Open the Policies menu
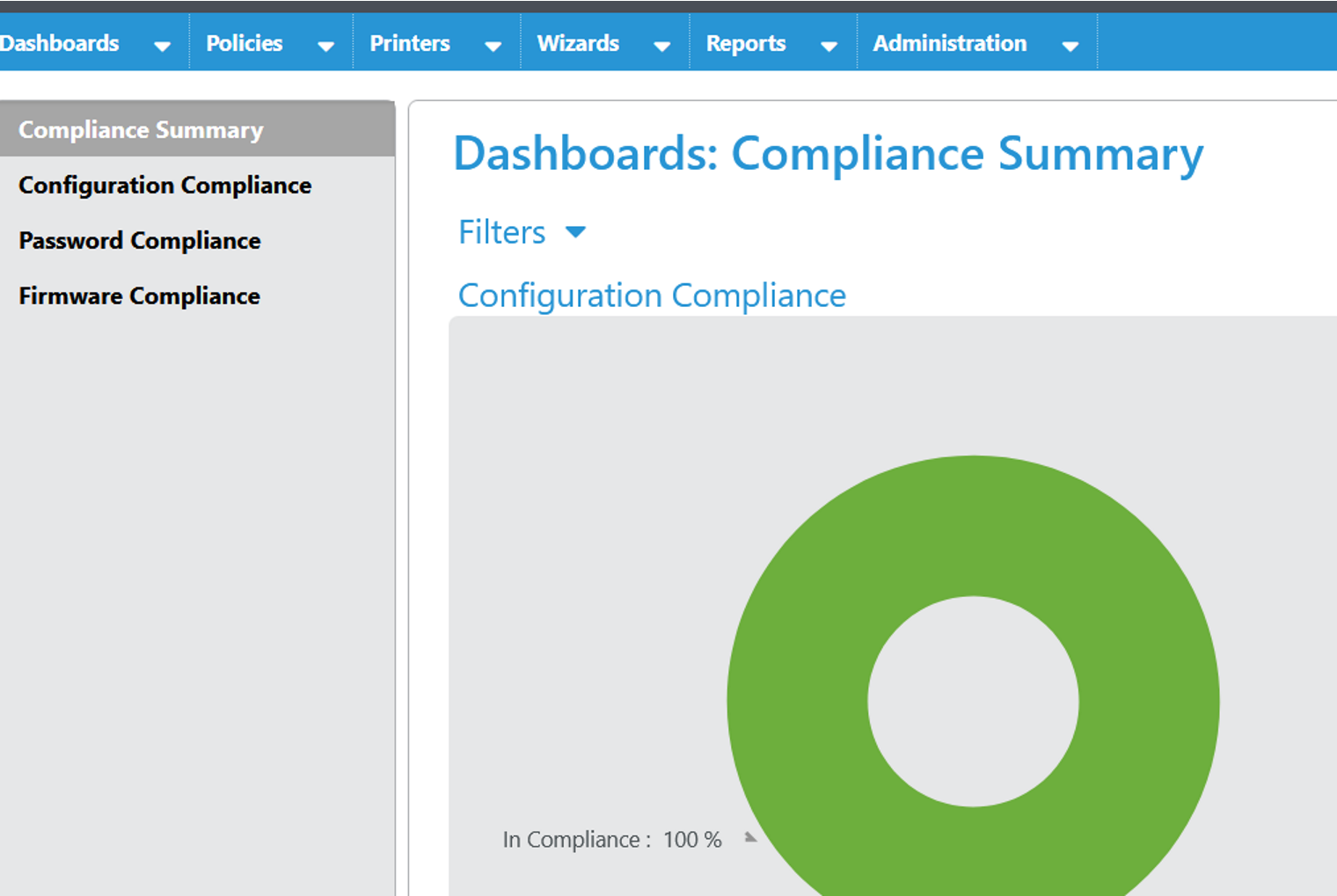Viewport: 1337px width, 896px height. [244, 42]
